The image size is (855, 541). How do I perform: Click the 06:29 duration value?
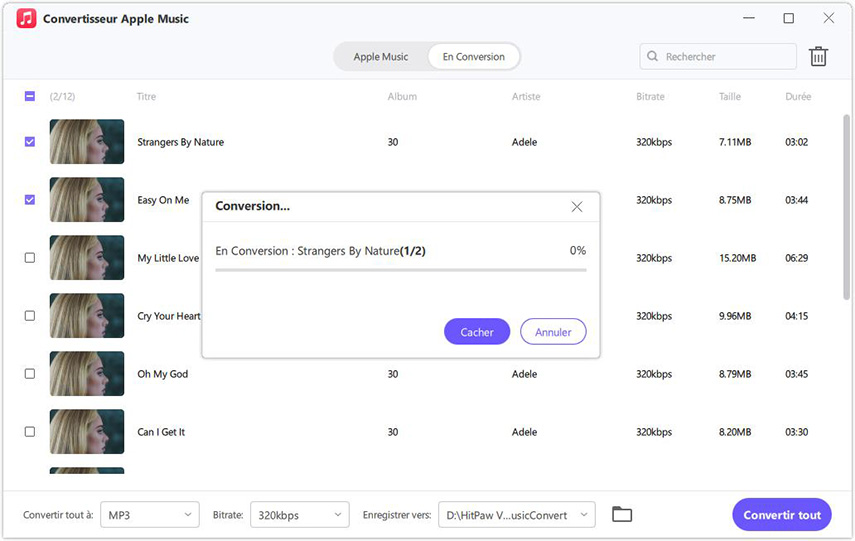coord(796,258)
